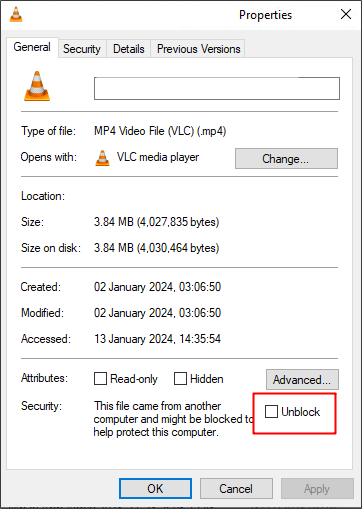The height and width of the screenshot is (509, 362).
Task: Click the VLC cone icon in title bar
Action: click(16, 14)
